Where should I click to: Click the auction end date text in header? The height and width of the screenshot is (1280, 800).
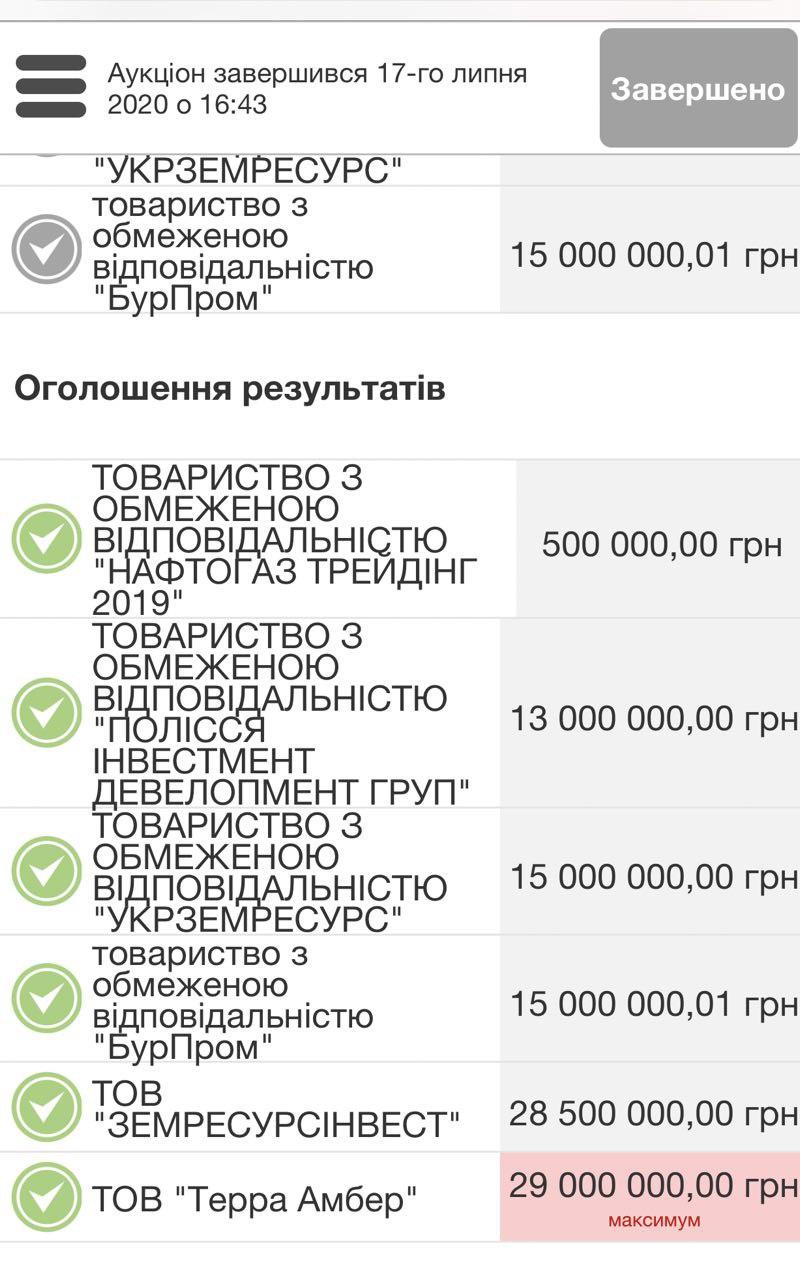click(x=317, y=88)
